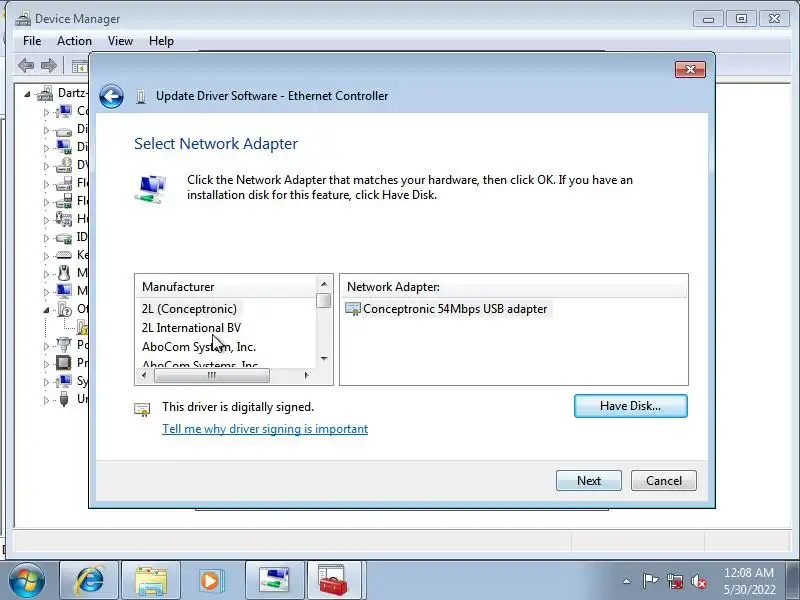Viewport: 800px width, 600px height.
Task: Click the Manufacturer column header
Action: pyautogui.click(x=226, y=287)
